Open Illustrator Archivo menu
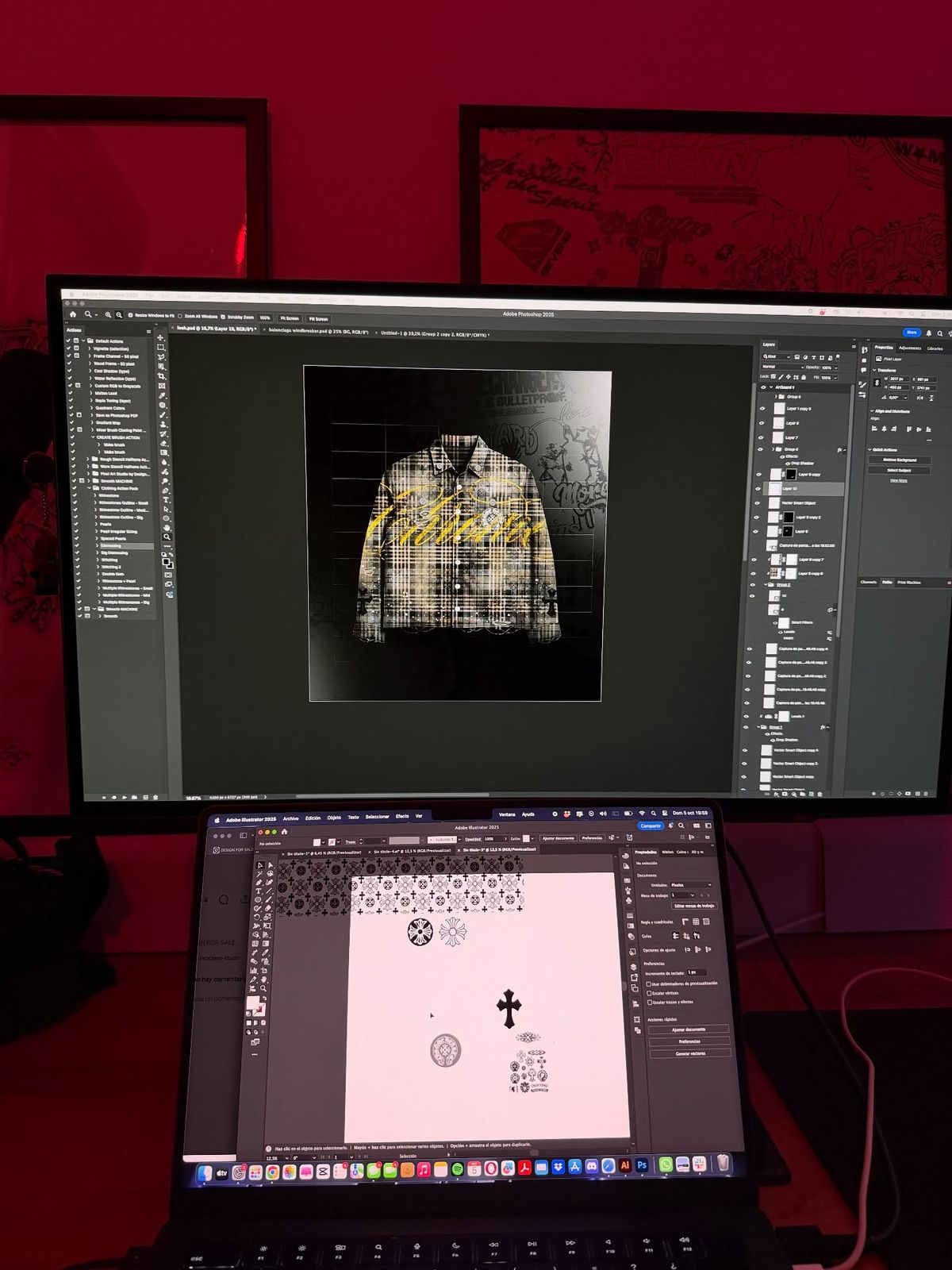Image resolution: width=952 pixels, height=1270 pixels. tap(291, 818)
